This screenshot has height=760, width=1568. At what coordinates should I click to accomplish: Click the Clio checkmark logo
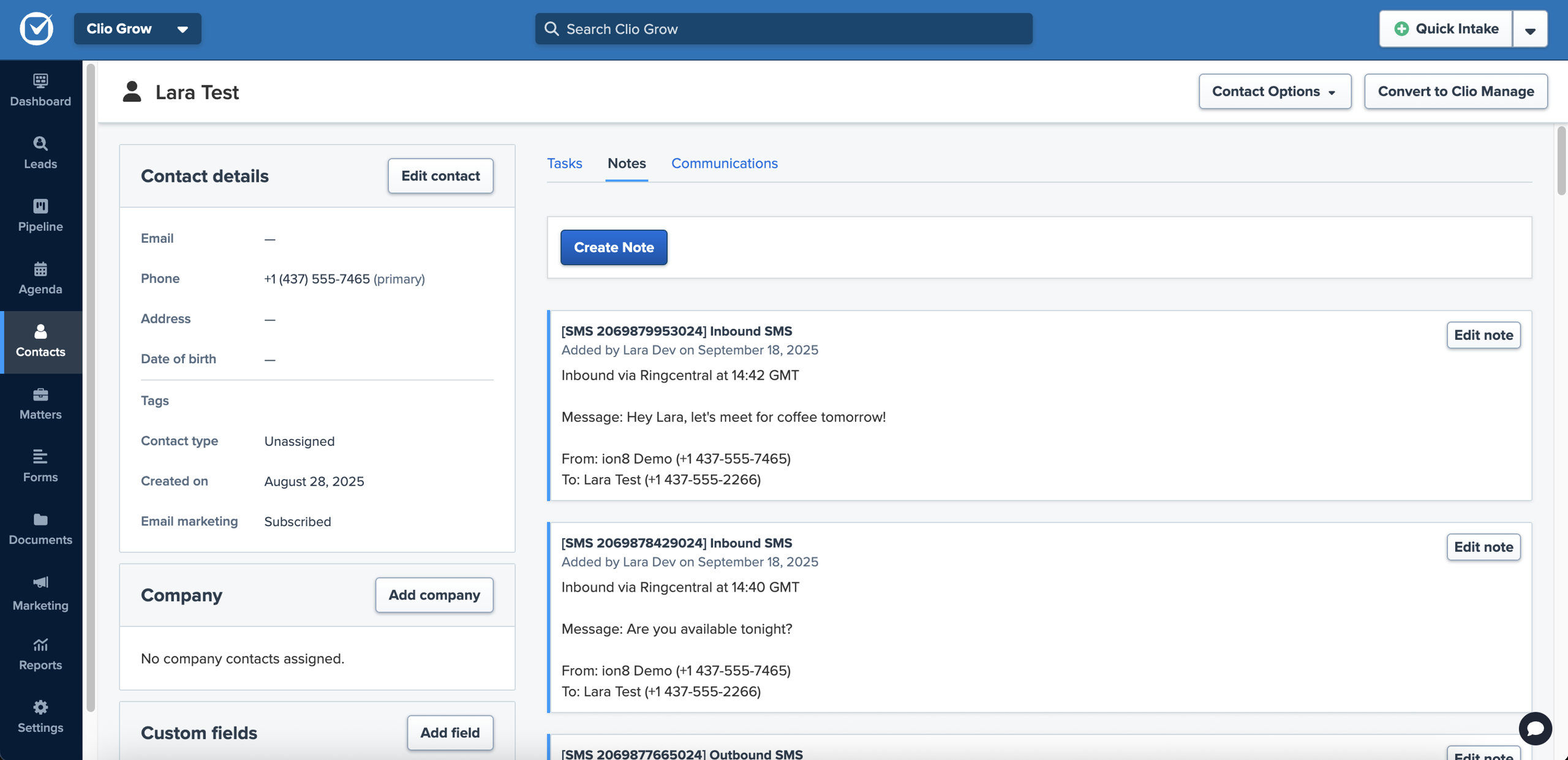pyautogui.click(x=37, y=29)
